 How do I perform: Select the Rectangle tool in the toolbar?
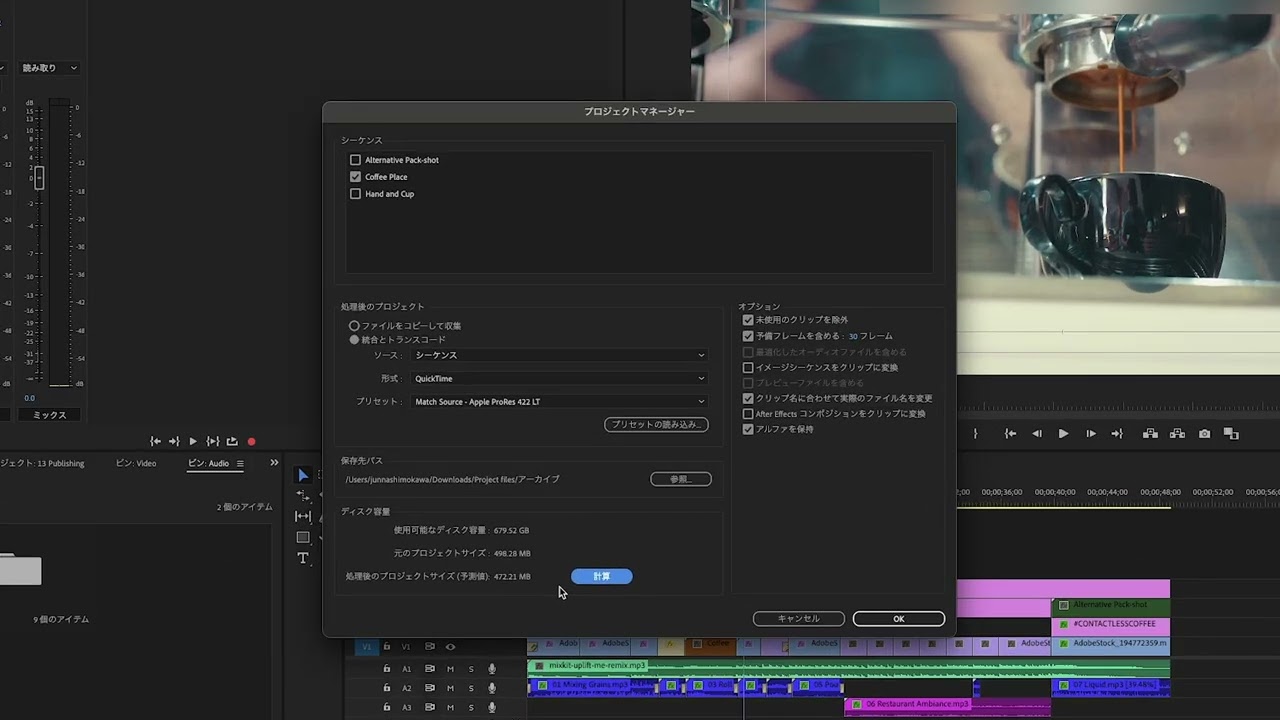(303, 537)
